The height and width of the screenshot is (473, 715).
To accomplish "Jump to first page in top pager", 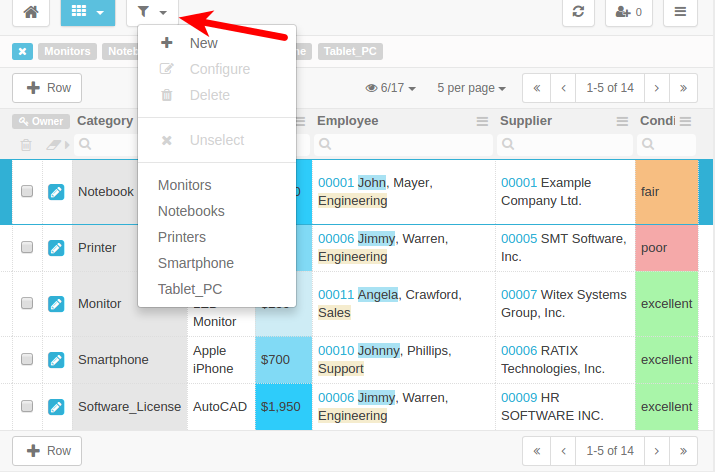I will (537, 88).
